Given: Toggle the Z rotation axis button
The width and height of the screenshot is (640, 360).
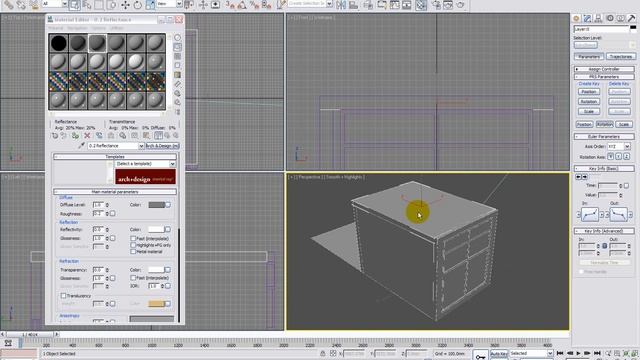Looking at the screenshot, I should point(626,157).
